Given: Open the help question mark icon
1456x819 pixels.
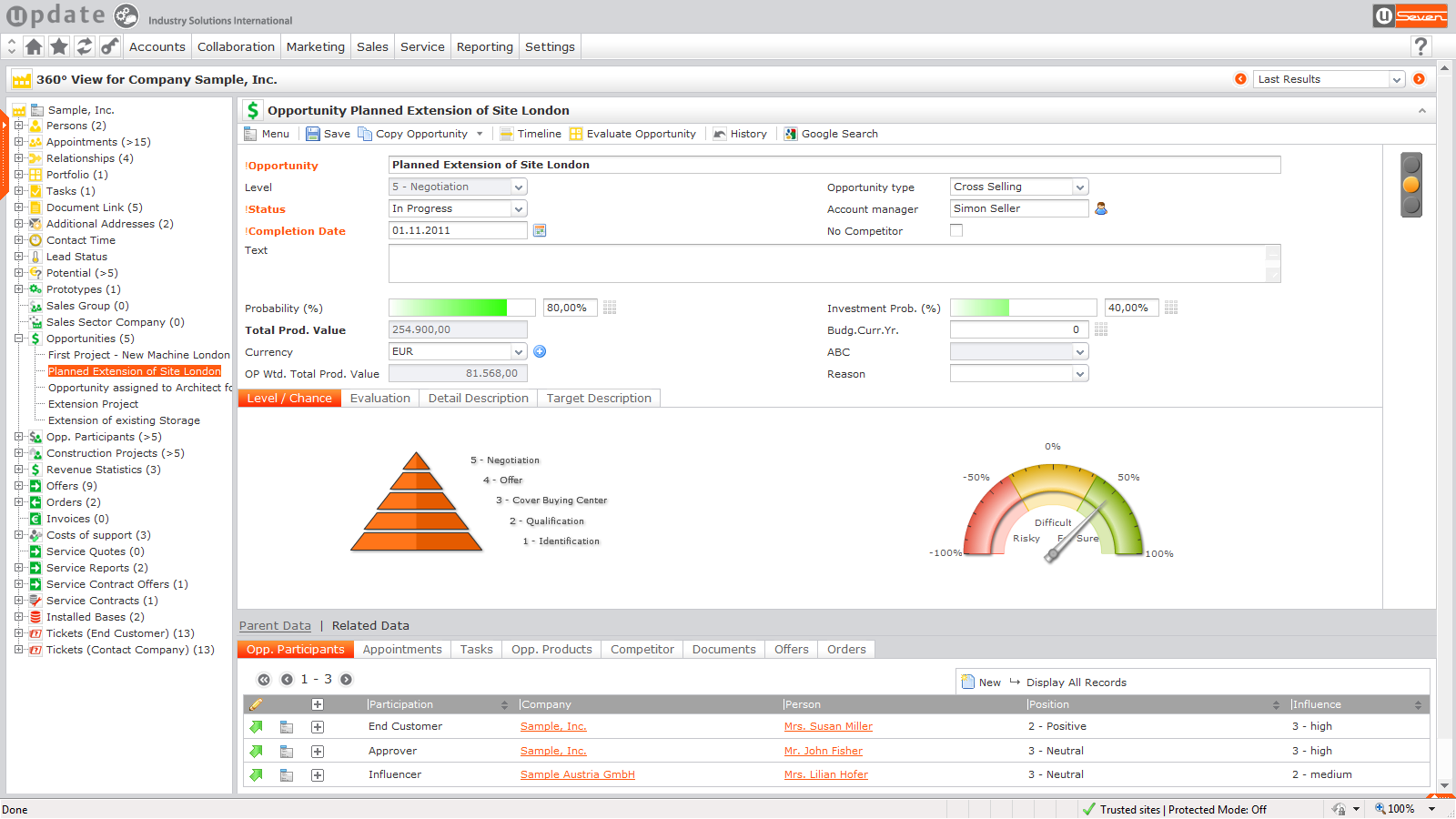Looking at the screenshot, I should (1421, 46).
